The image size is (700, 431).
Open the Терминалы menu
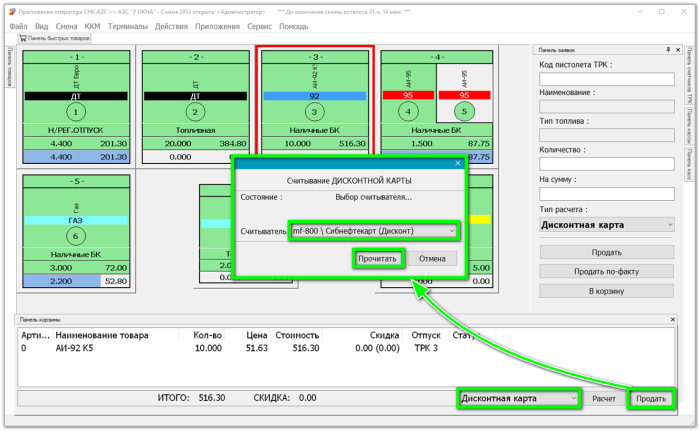128,26
